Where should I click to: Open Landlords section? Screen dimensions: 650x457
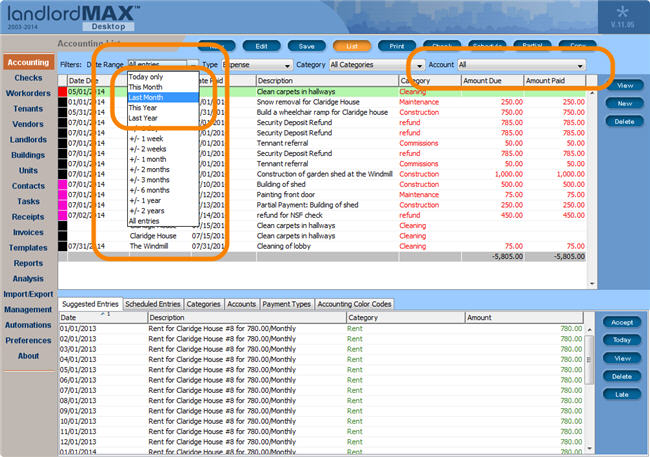pos(28,140)
